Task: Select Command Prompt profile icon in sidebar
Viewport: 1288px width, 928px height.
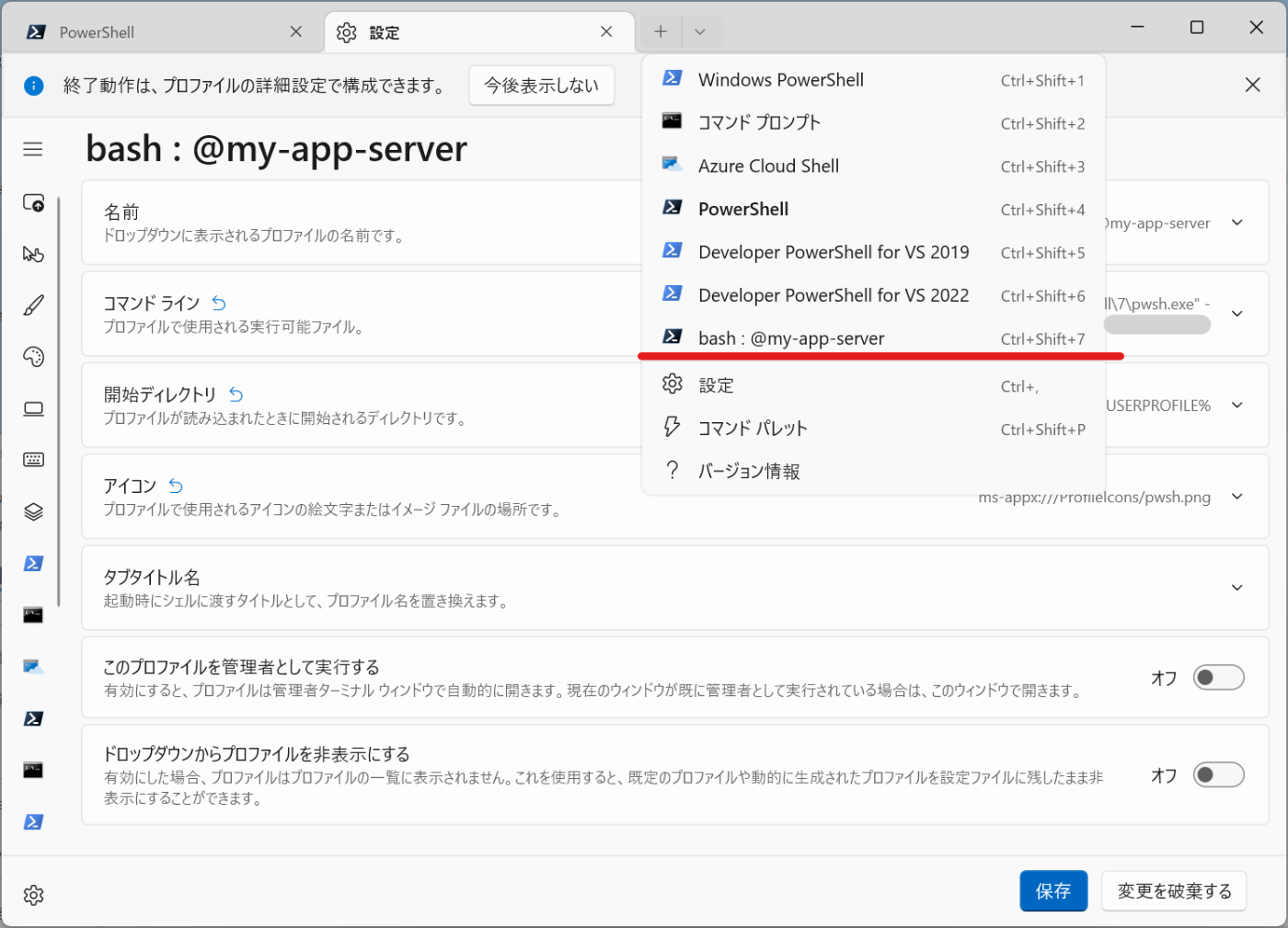Action: coord(33,615)
